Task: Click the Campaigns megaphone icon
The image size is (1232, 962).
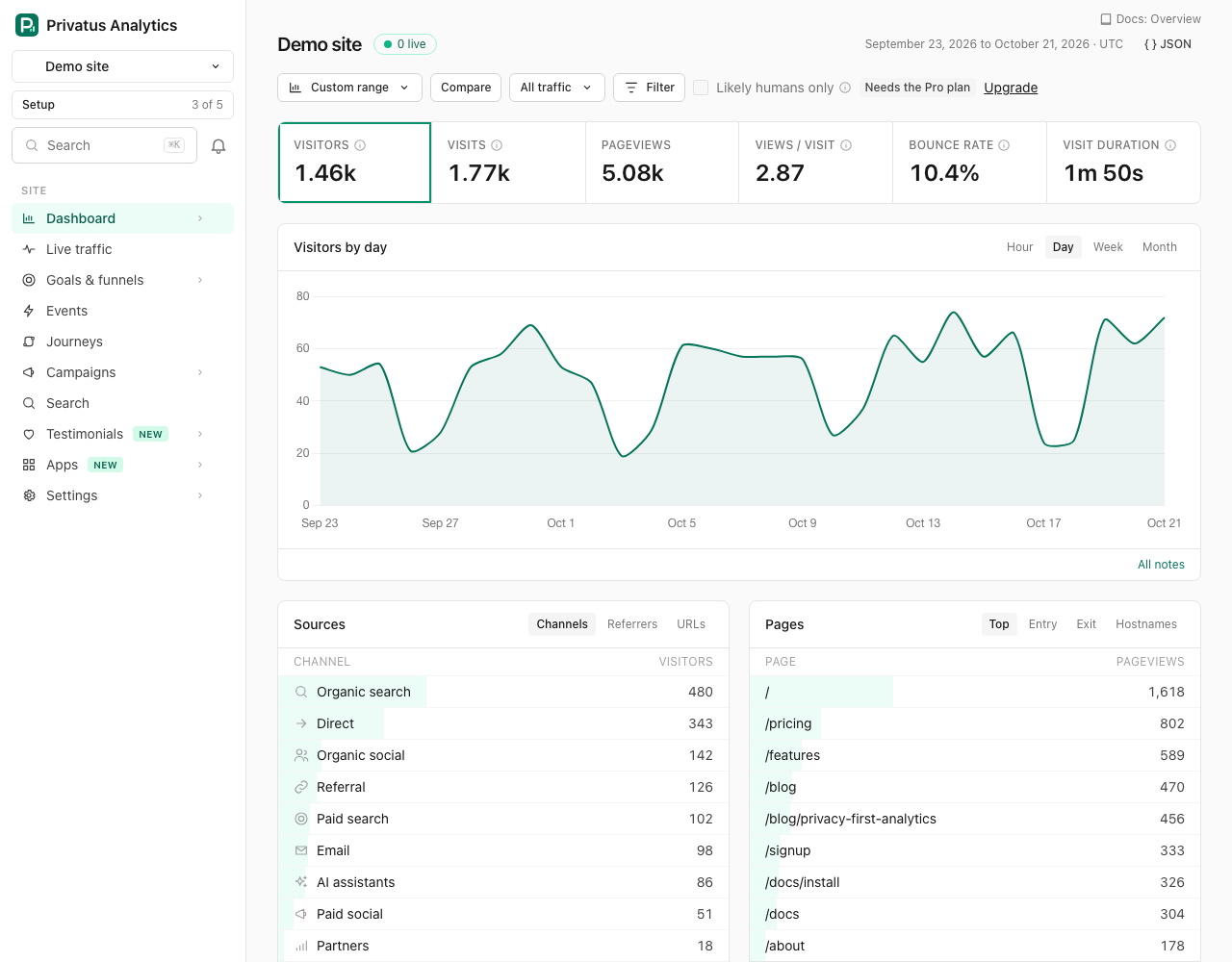Action: coord(29,372)
